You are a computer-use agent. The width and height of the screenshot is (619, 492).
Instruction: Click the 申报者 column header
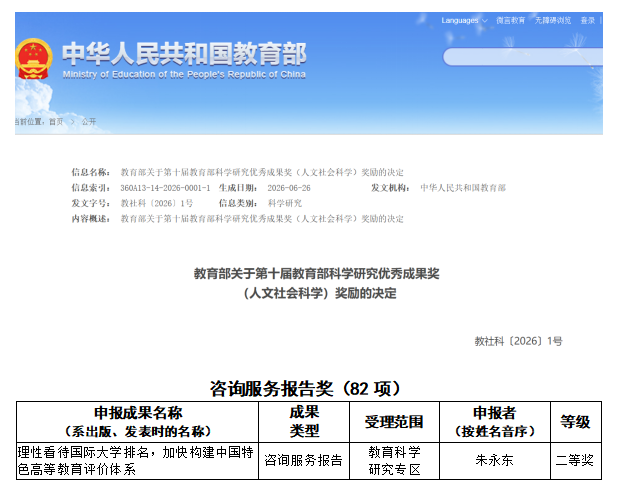click(495, 422)
